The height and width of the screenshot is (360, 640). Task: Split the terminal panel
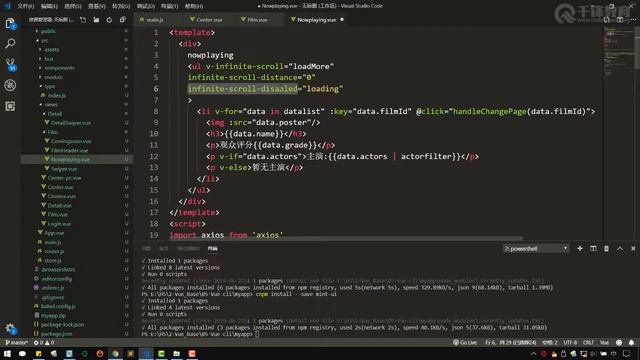pos(593,248)
